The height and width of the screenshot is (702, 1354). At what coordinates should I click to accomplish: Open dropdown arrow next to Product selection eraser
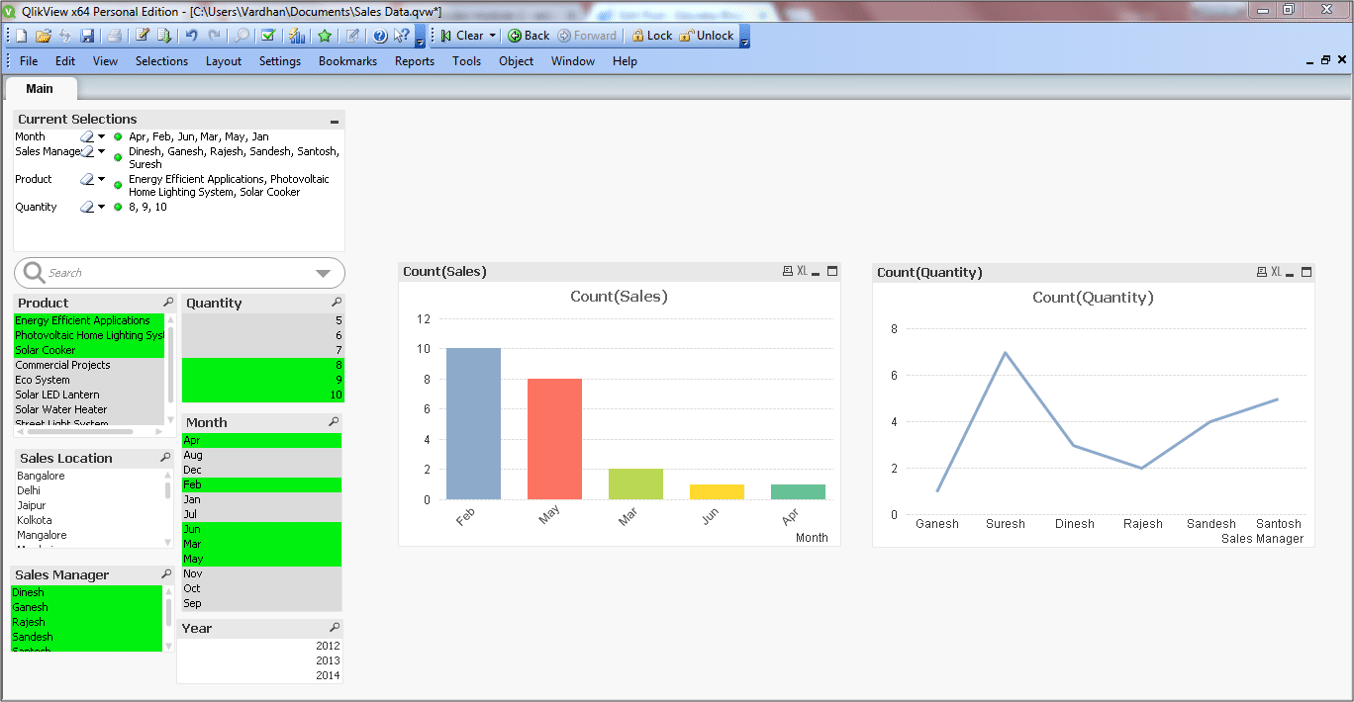pos(101,180)
